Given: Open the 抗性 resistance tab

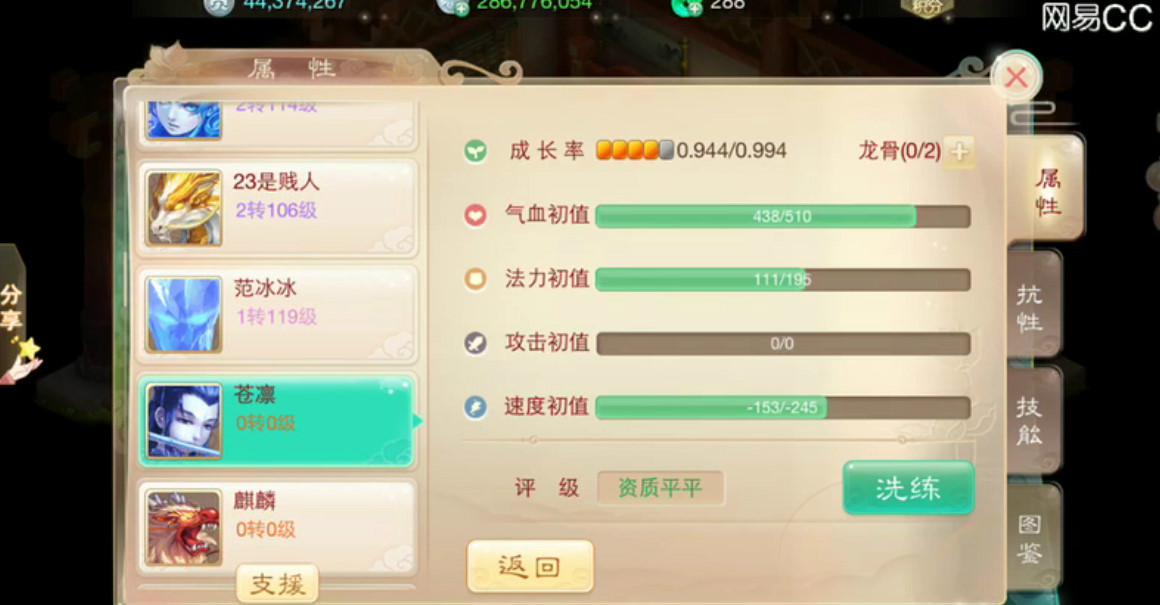Looking at the screenshot, I should coord(1033,306).
